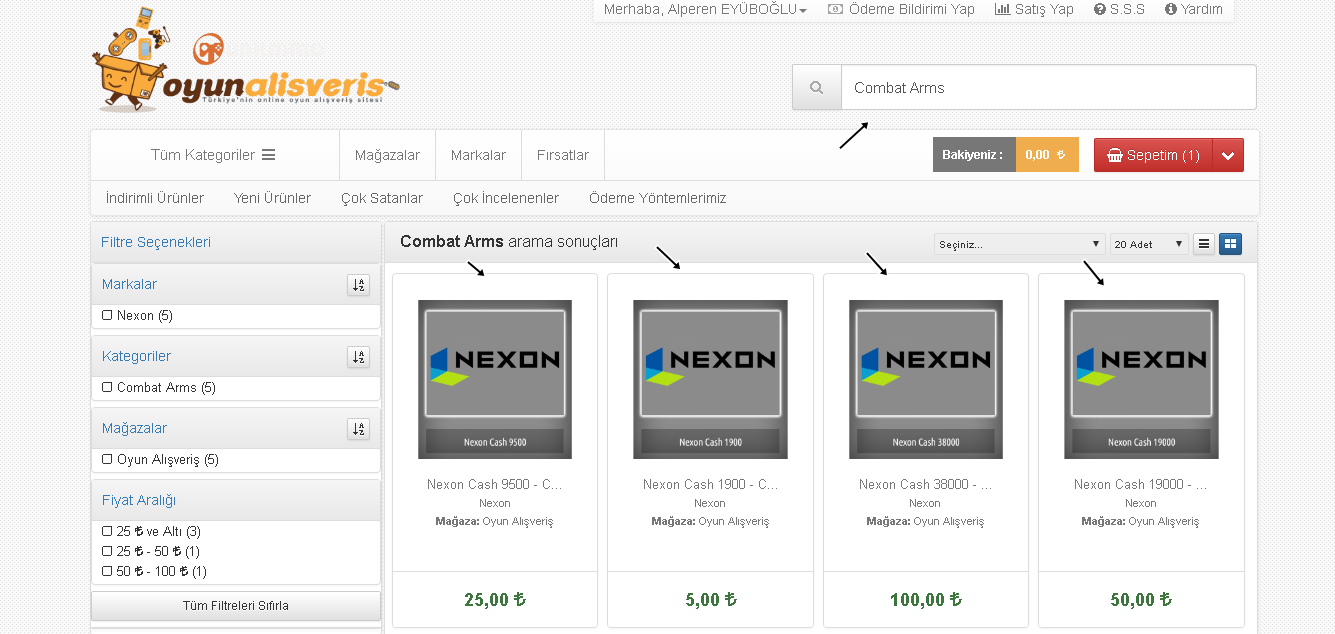The width and height of the screenshot is (1335, 634).
Task: Open the Oyun Alışveriş site logo
Action: point(245,60)
